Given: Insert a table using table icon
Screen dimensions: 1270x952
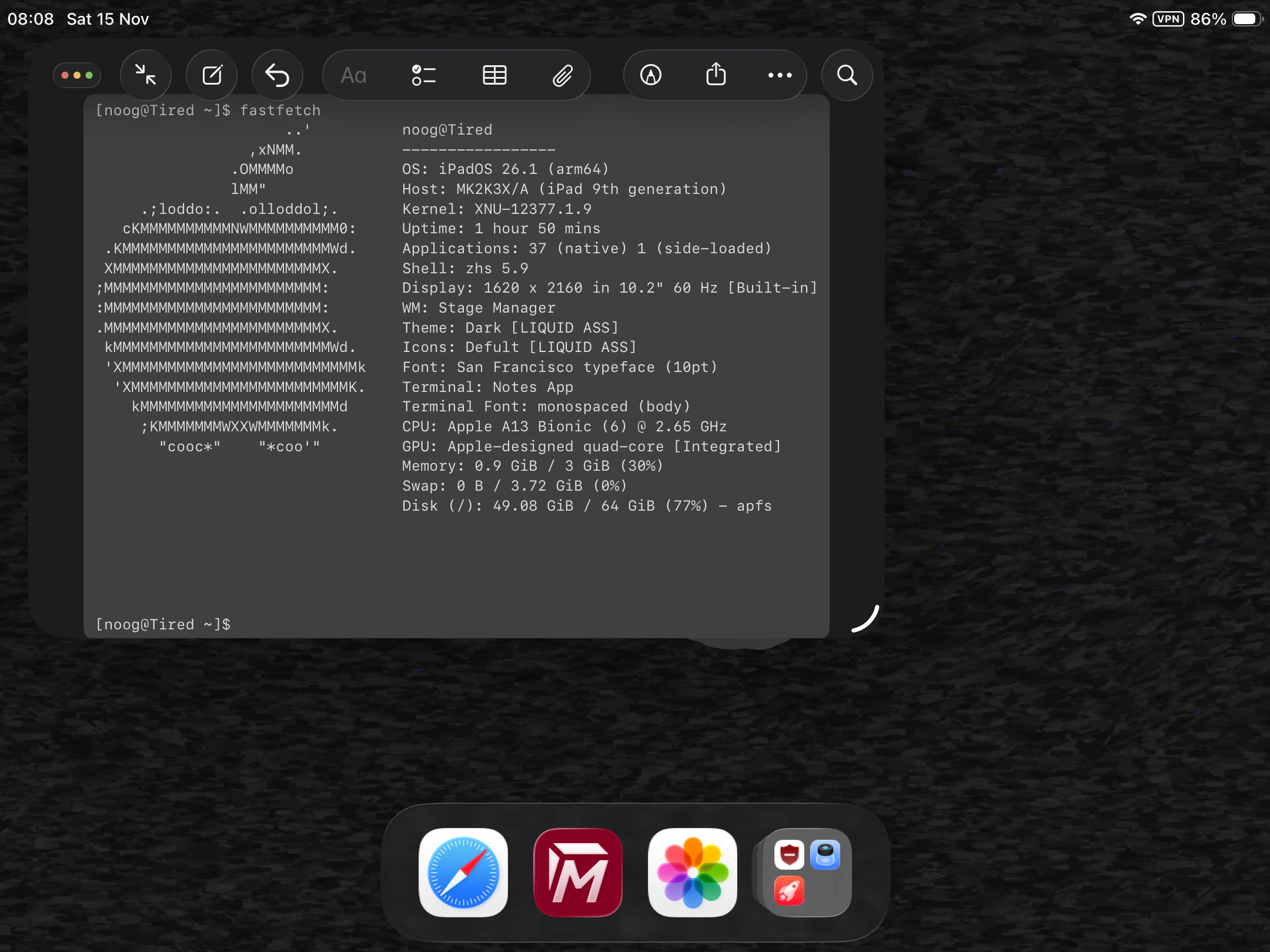Looking at the screenshot, I should pos(494,75).
